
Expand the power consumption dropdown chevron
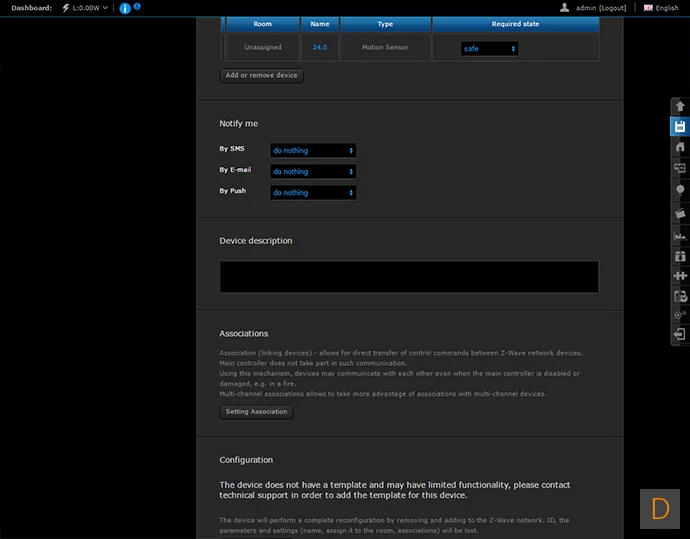coord(105,8)
